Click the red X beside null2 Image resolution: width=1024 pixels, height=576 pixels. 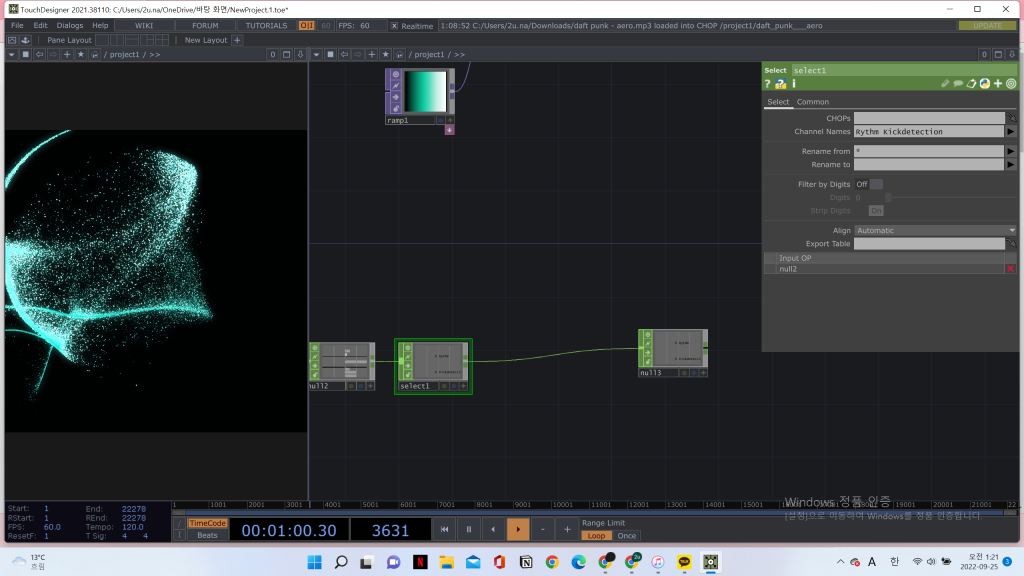coord(1010,270)
